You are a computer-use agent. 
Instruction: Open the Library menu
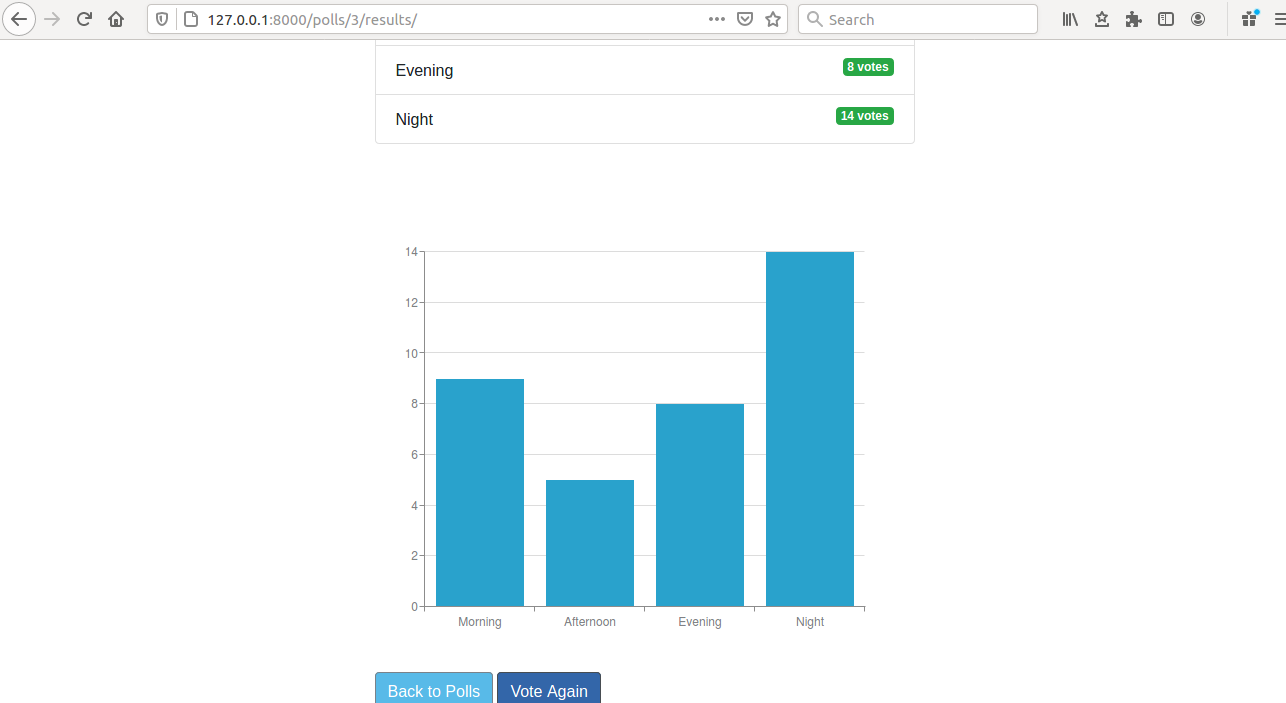point(1069,19)
